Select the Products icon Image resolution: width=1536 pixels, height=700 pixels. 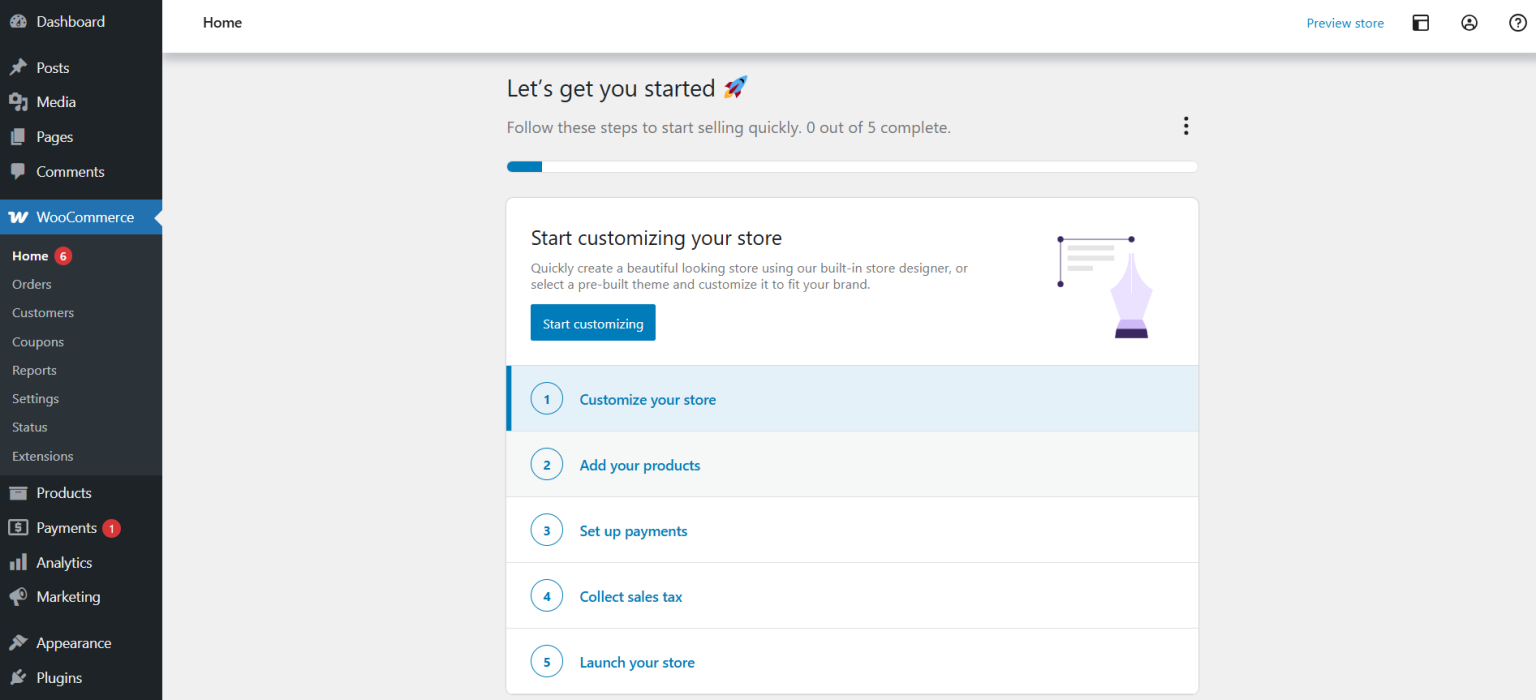pyautogui.click(x=18, y=492)
